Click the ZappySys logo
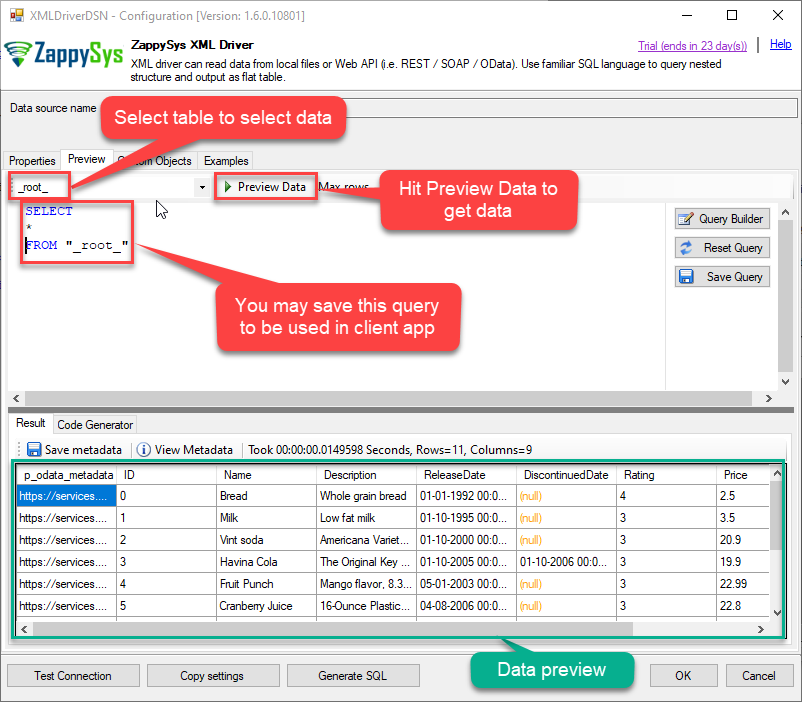This screenshot has height=702, width=802. [63, 54]
